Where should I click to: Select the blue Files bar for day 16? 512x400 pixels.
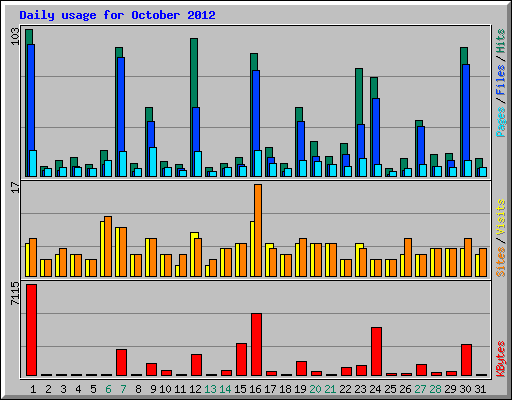point(256,110)
